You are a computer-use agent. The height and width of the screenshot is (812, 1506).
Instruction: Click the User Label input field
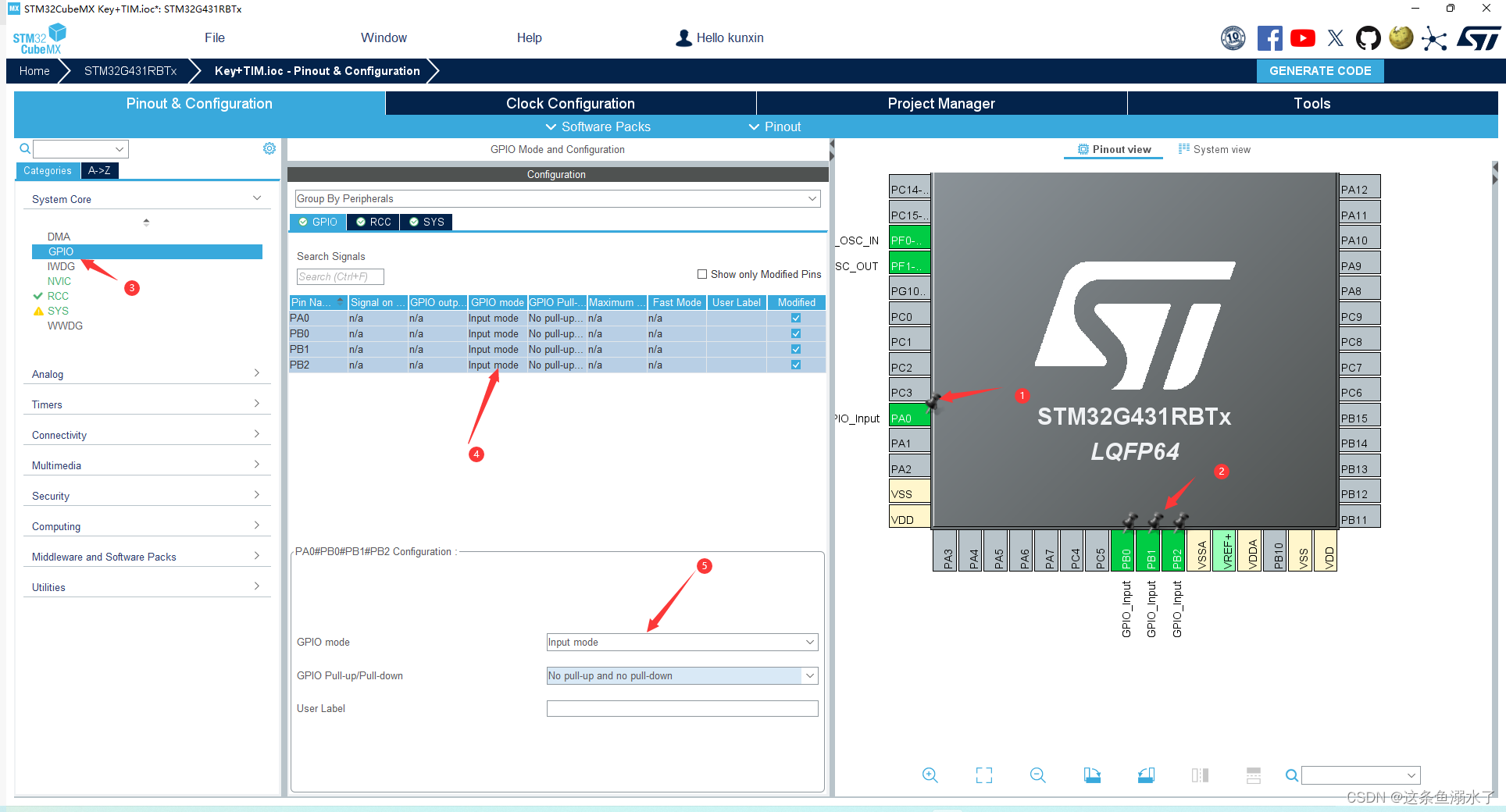pos(682,708)
